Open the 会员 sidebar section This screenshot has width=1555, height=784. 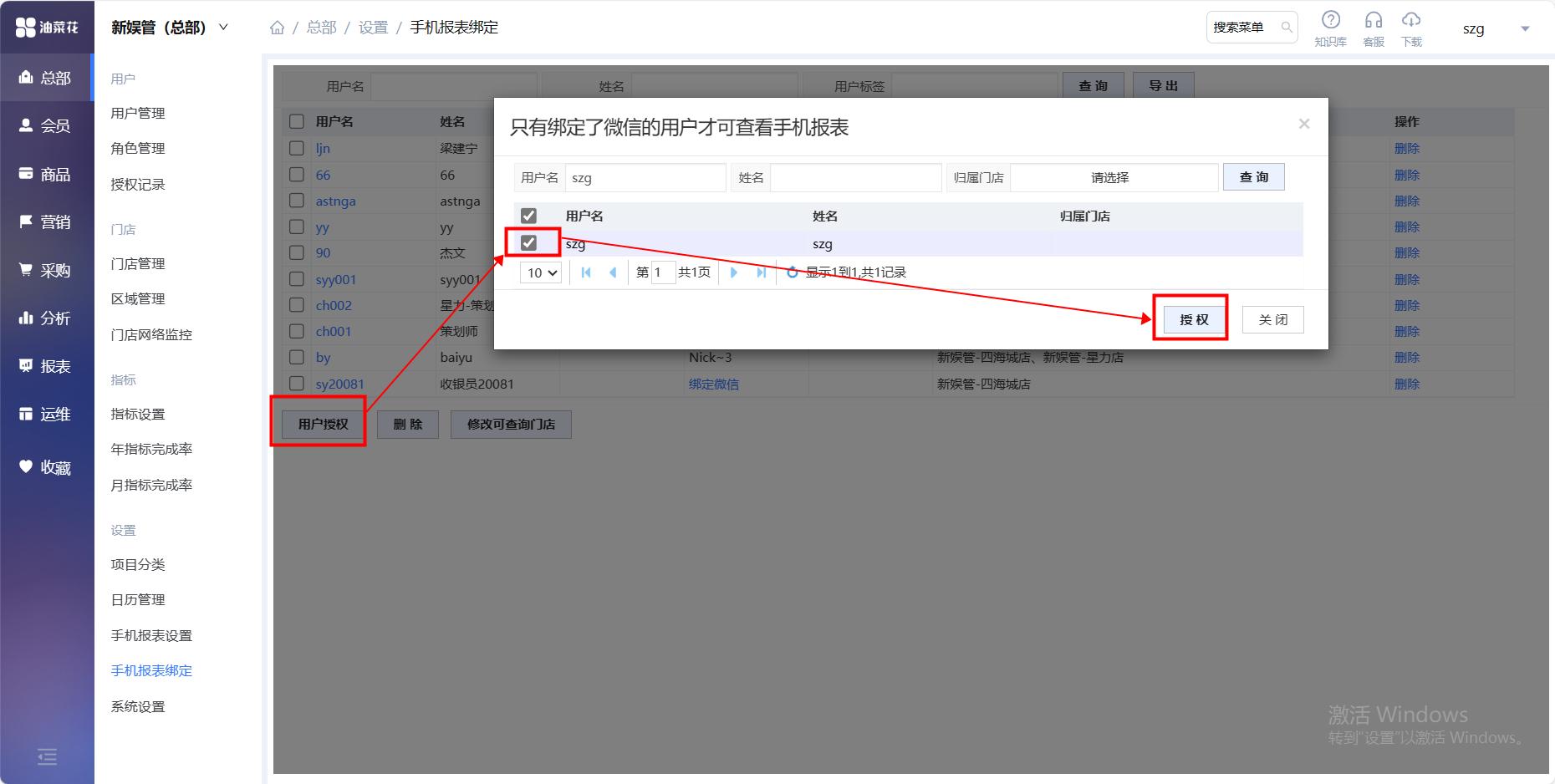46,126
